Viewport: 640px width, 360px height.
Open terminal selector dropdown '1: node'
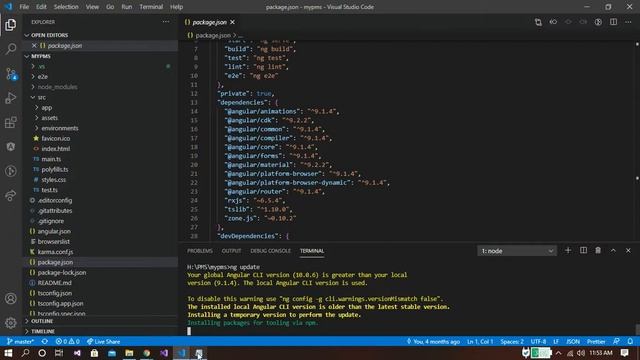(517, 251)
